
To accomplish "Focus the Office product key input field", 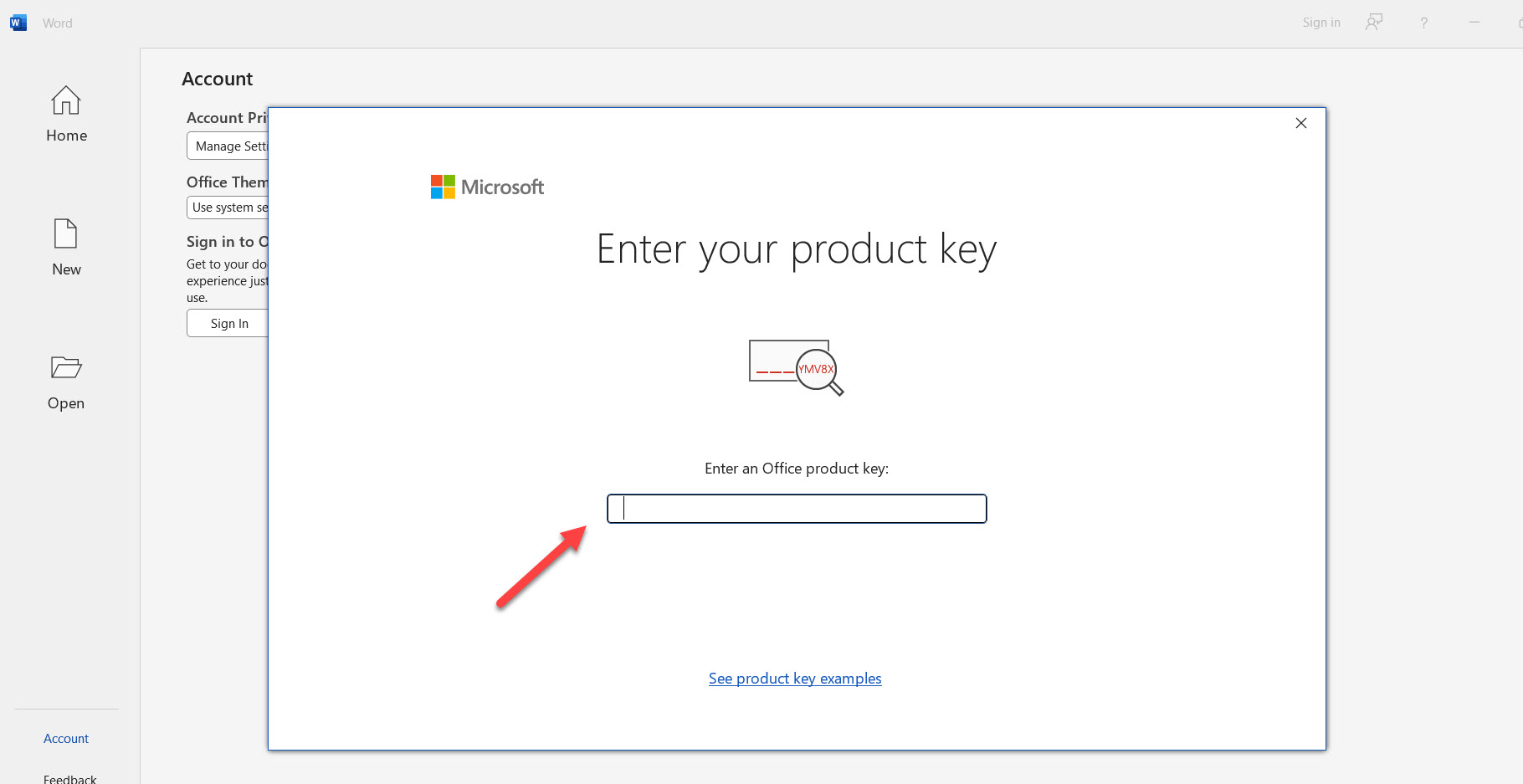I will [797, 509].
